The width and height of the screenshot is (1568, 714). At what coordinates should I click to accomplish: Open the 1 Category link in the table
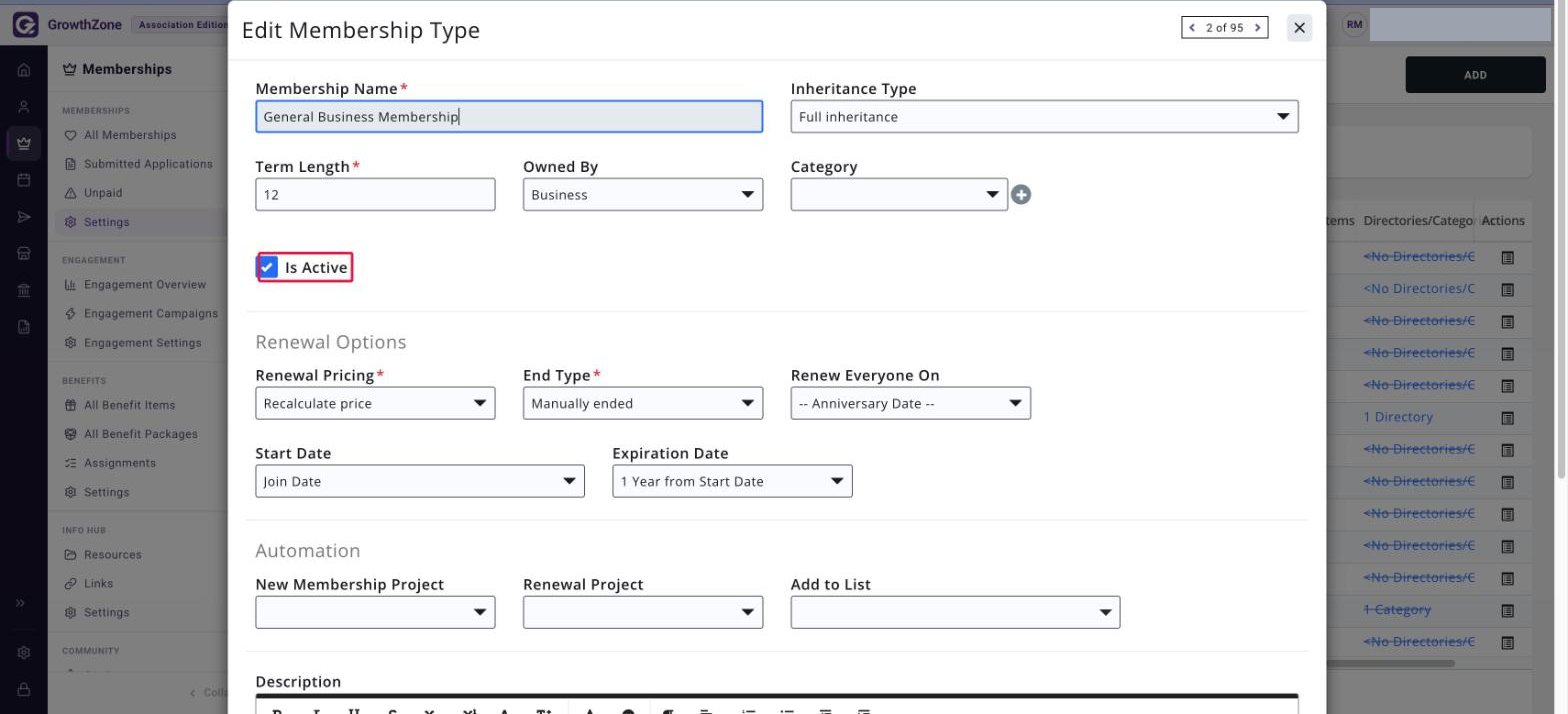(x=1397, y=609)
